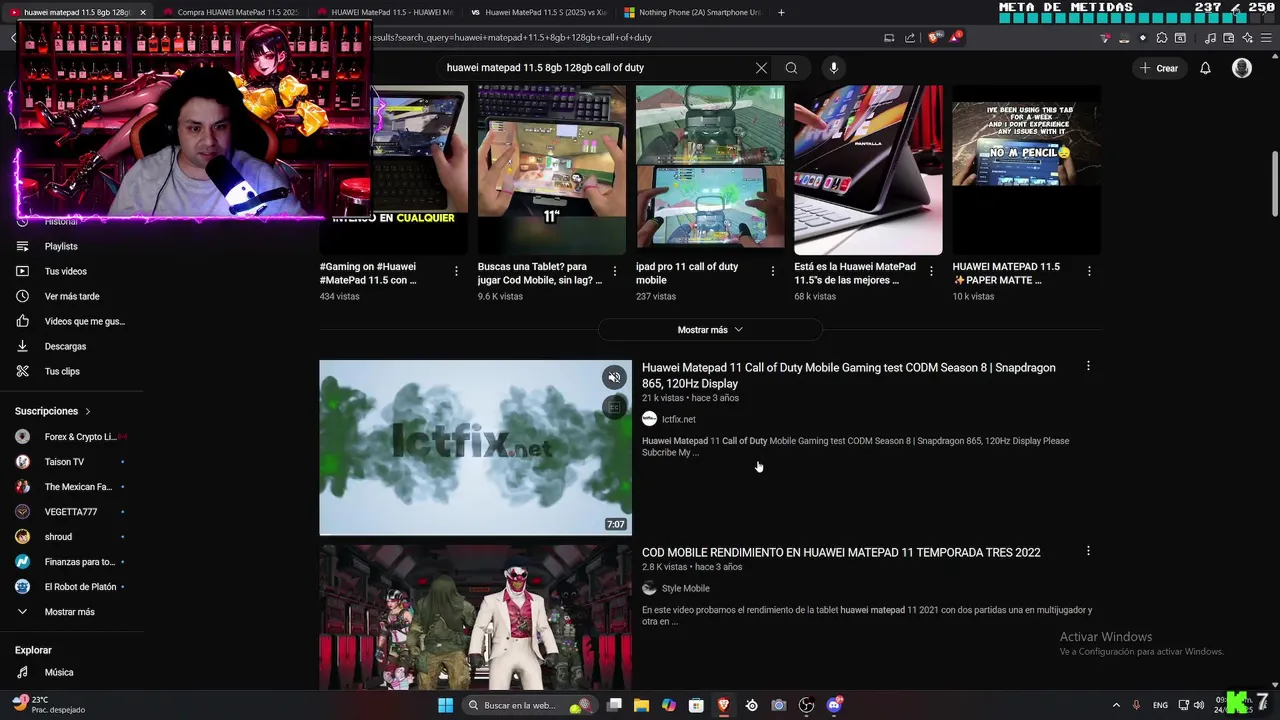Open options menu for Ictfix.net video

click(1088, 366)
